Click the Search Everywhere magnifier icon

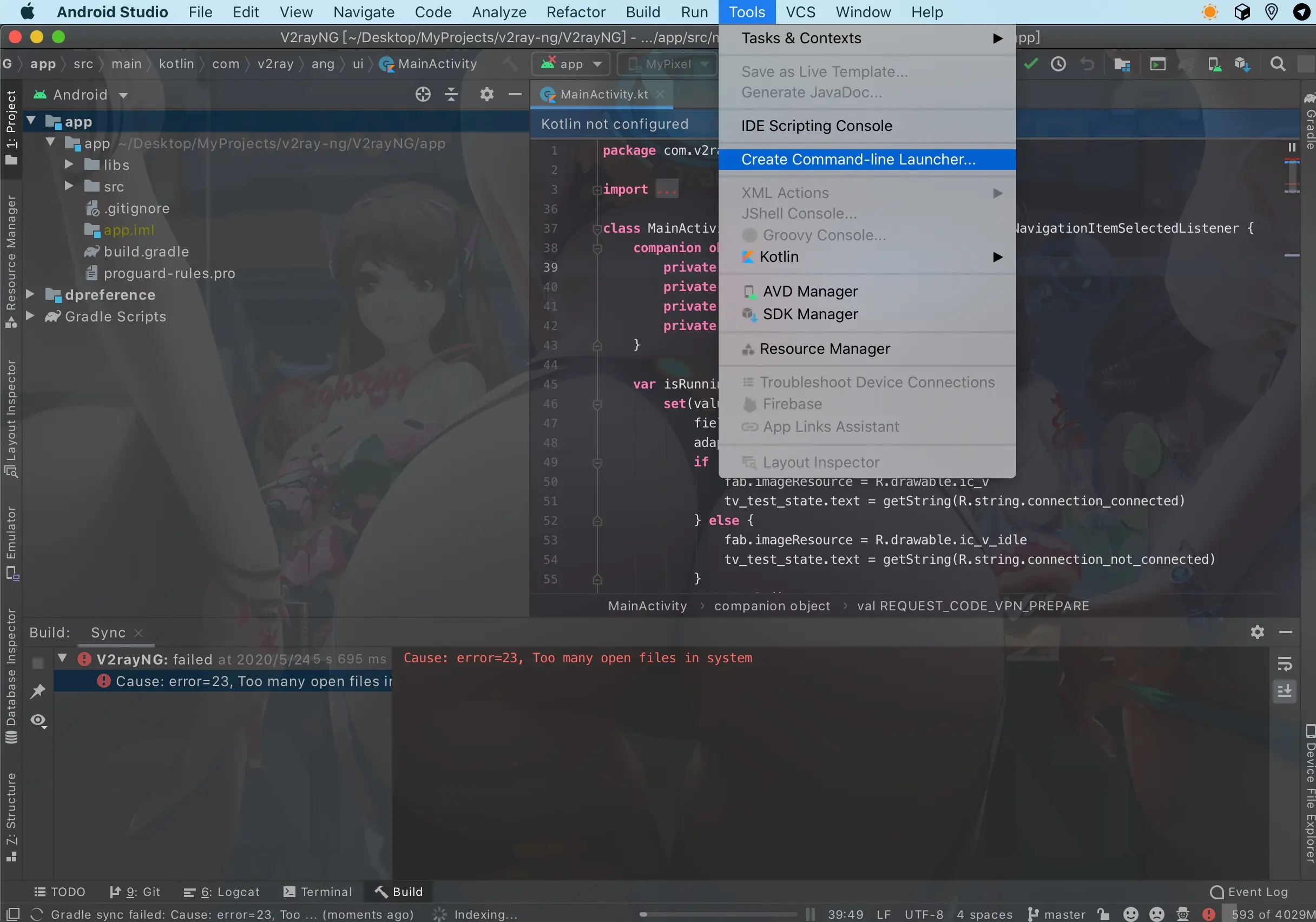tap(1278, 64)
